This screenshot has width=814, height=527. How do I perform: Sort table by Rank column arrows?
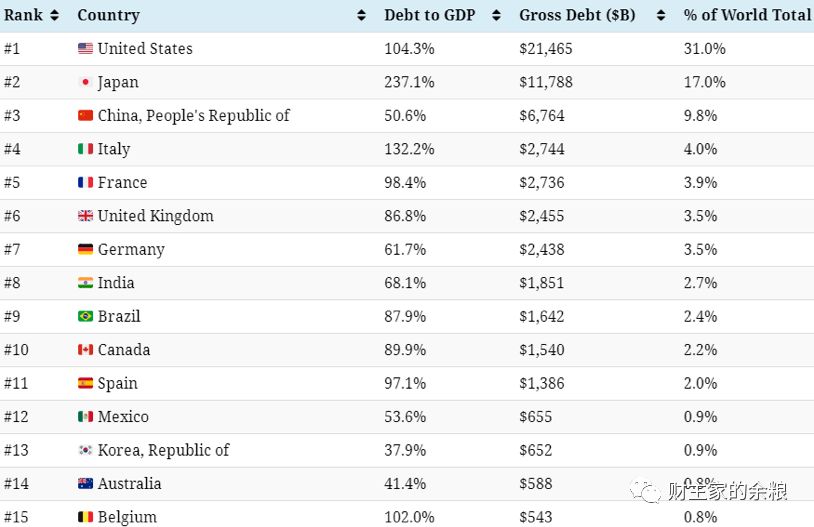coord(54,16)
